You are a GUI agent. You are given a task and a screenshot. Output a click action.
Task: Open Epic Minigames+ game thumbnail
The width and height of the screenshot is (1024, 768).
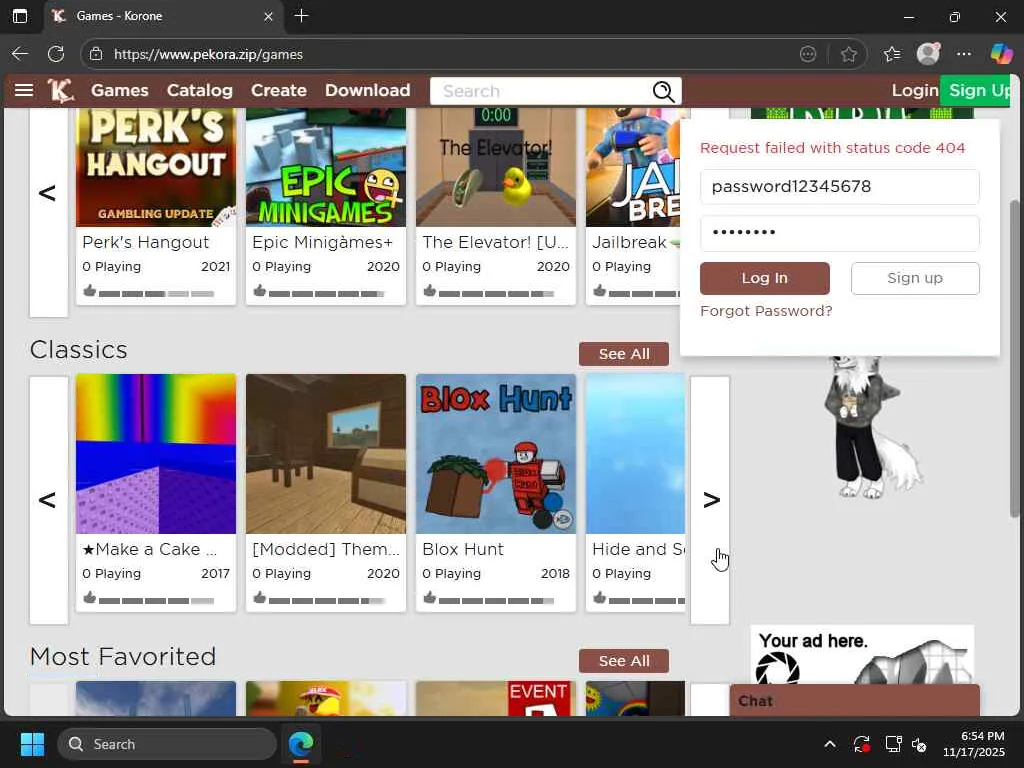tap(326, 167)
